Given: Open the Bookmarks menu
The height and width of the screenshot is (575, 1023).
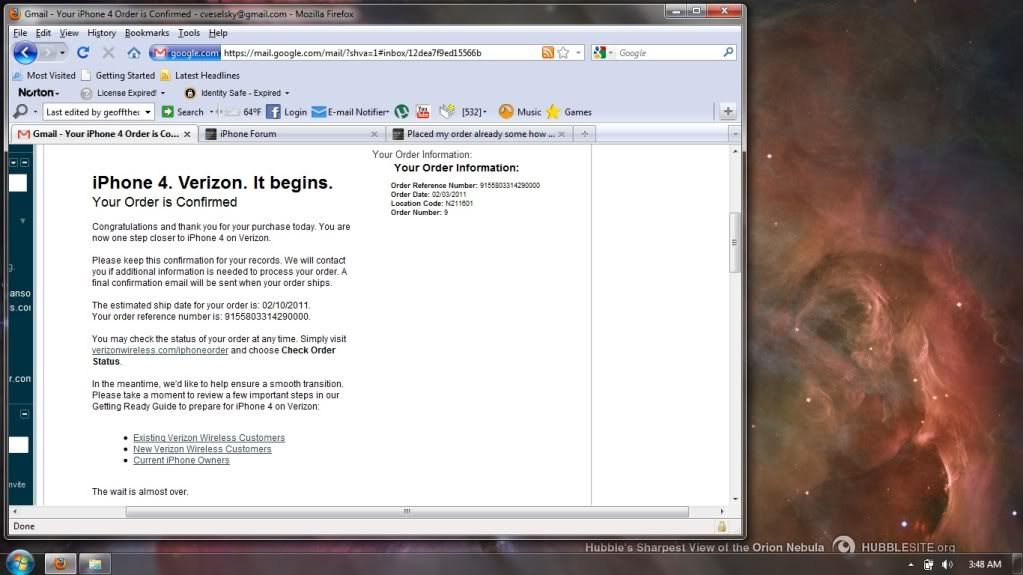Looking at the screenshot, I should click(147, 33).
